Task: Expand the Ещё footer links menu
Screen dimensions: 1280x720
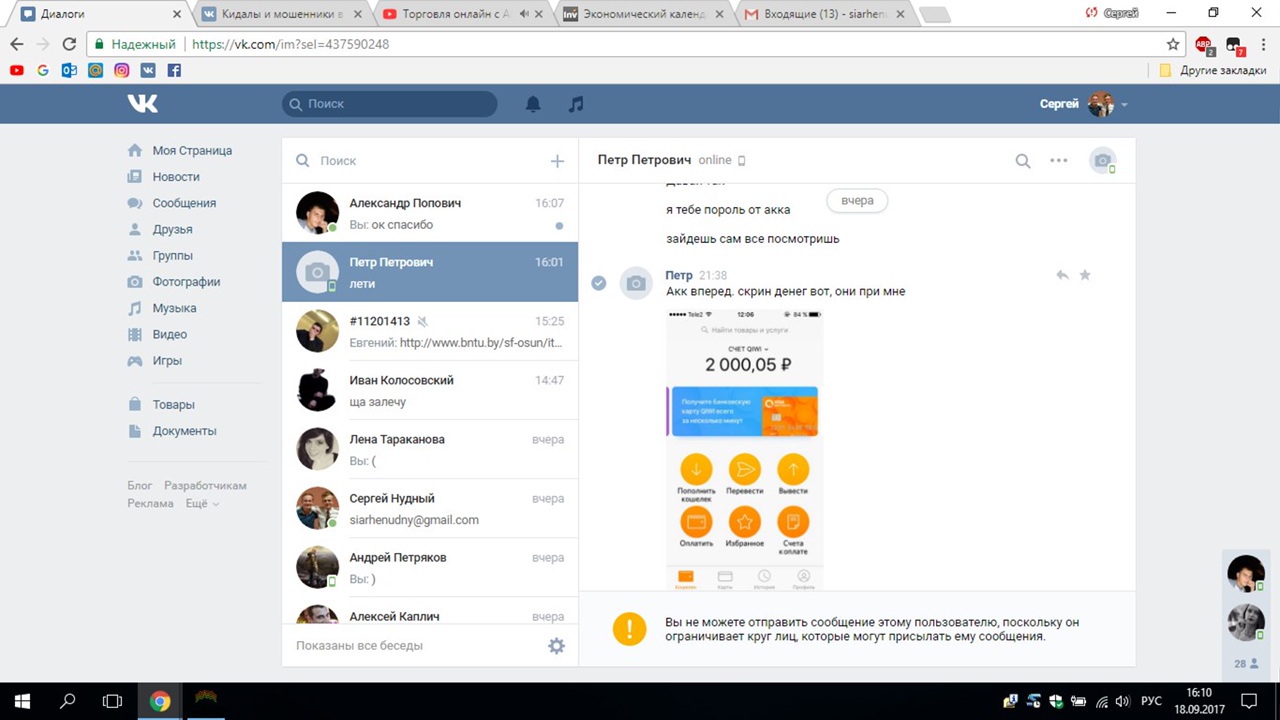Action: tap(201, 504)
